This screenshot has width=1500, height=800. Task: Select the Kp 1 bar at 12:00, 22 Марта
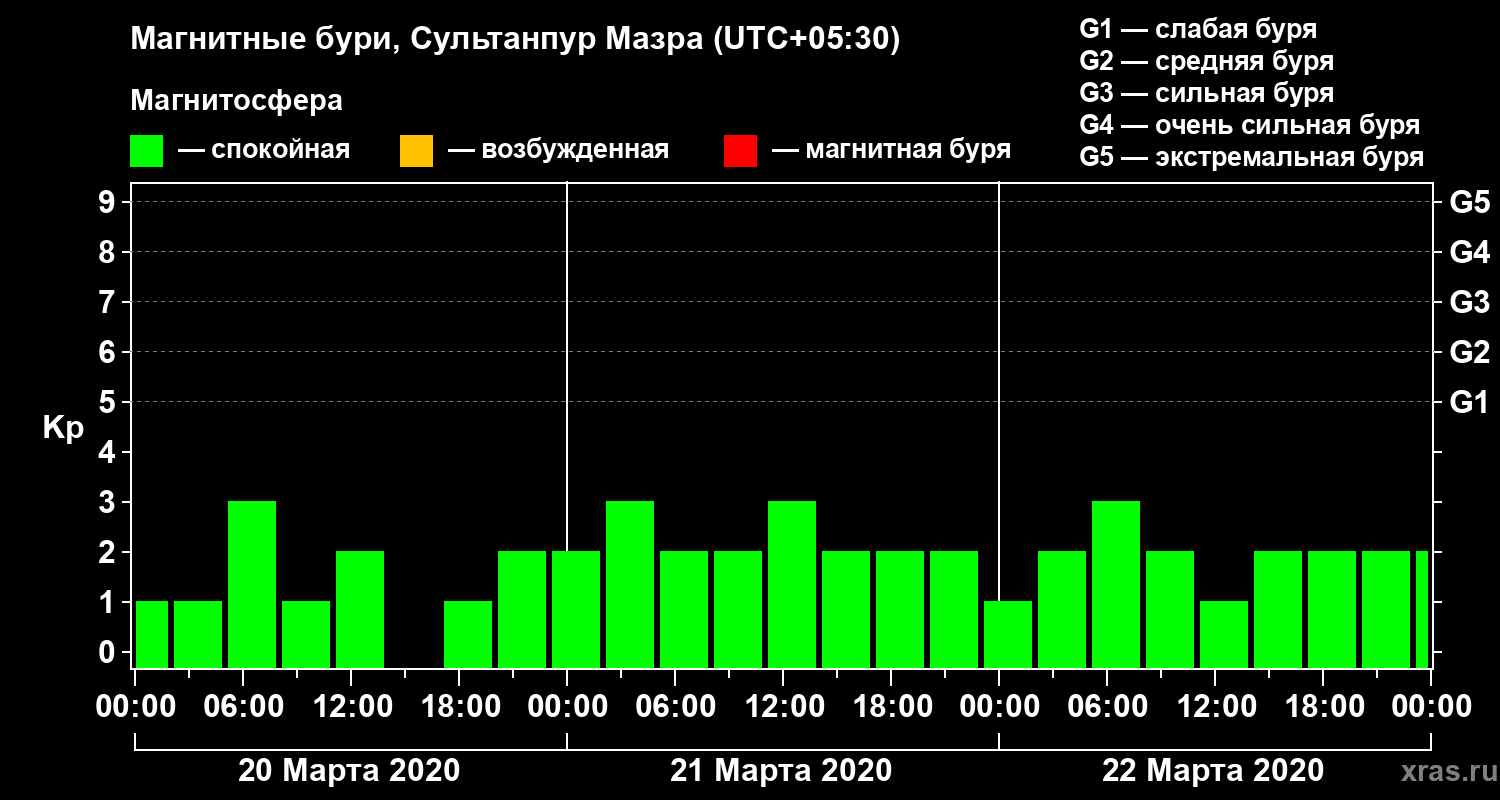pyautogui.click(x=1224, y=634)
